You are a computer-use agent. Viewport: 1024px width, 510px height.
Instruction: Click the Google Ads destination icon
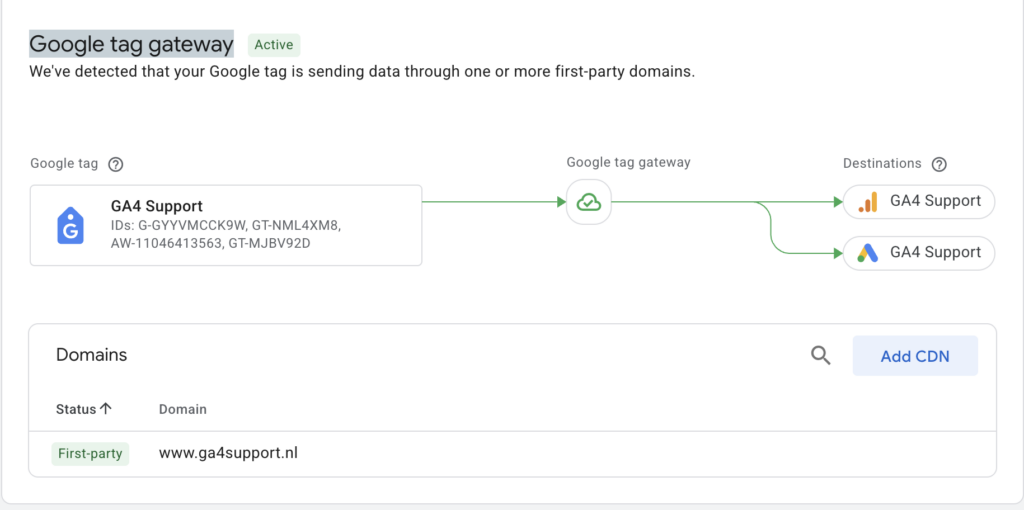868,253
